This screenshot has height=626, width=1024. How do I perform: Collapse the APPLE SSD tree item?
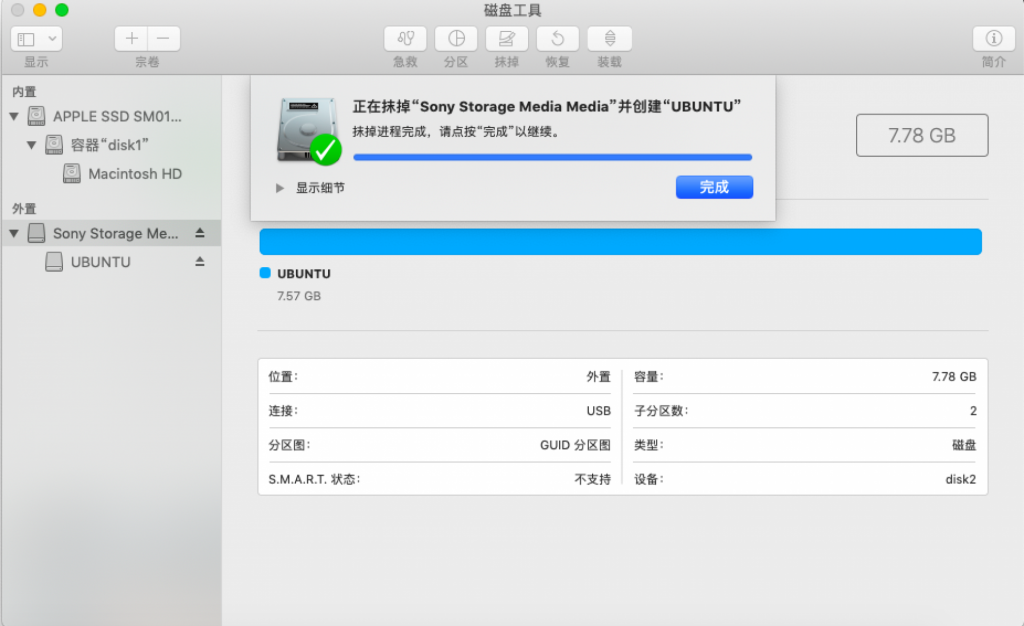pos(14,116)
